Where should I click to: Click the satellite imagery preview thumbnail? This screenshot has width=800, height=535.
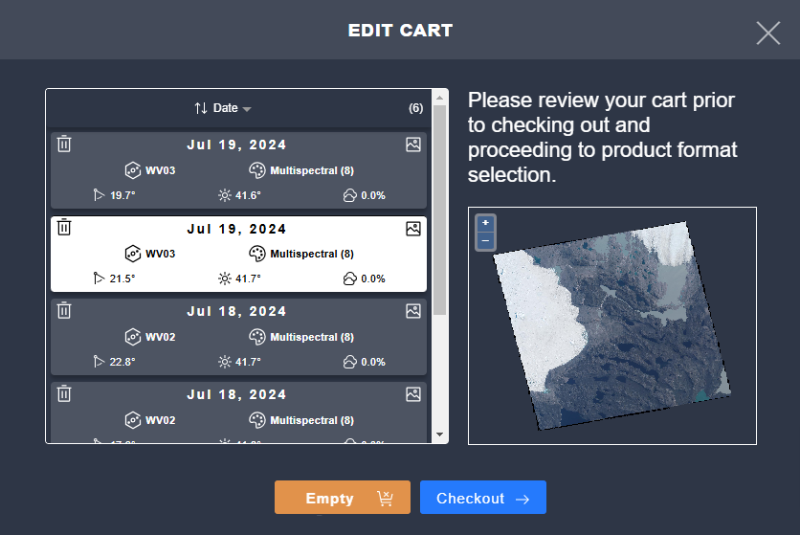point(612,325)
